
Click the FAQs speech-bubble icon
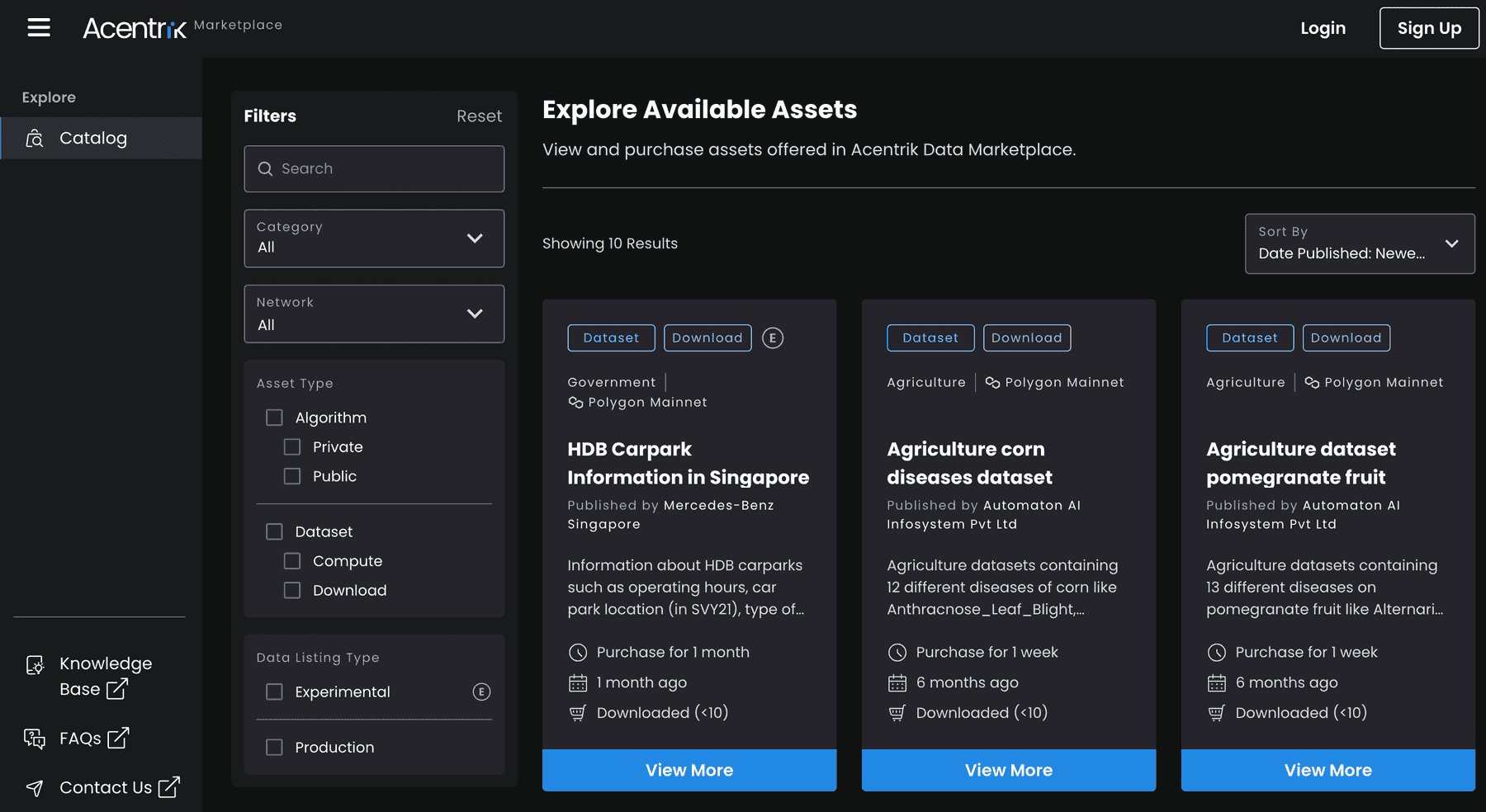[35, 739]
